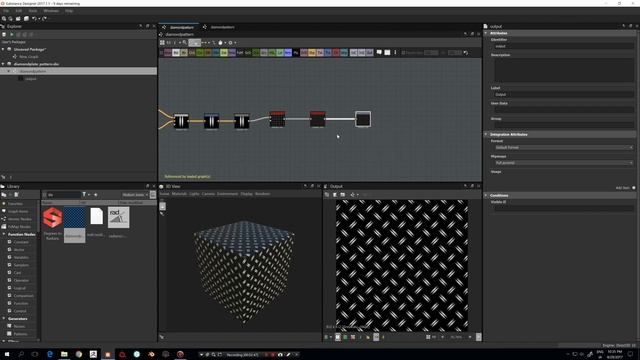Open the File menu
The height and width of the screenshot is (360, 640).
click(x=6, y=11)
